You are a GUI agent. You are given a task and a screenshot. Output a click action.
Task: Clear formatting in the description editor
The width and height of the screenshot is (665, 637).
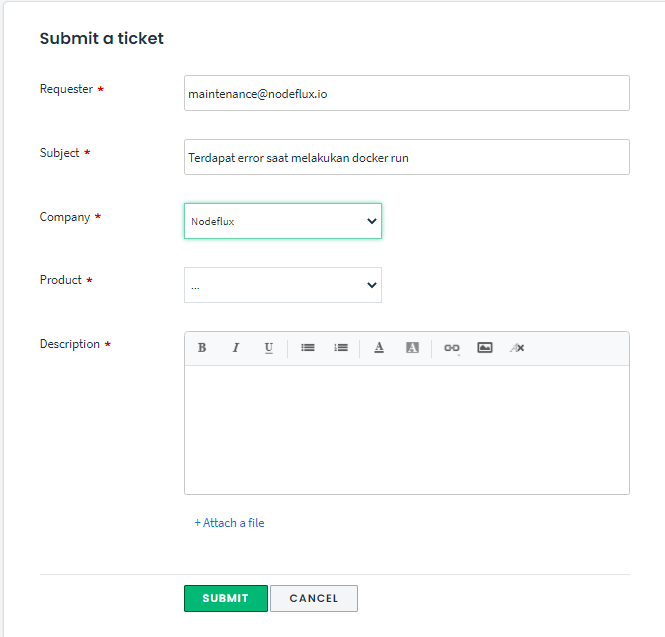[517, 348]
